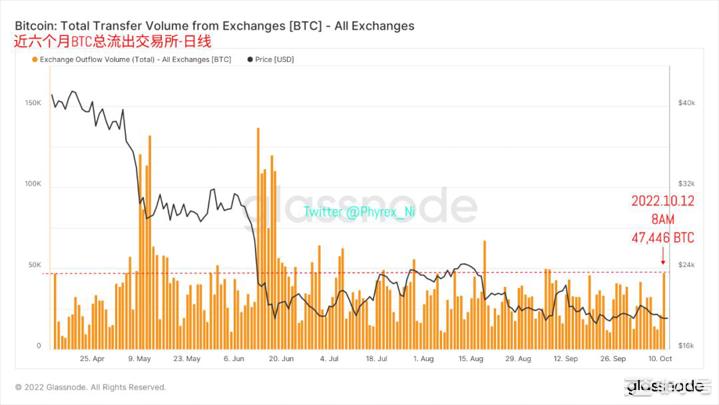Image resolution: width=719 pixels, height=405 pixels.
Task: Select the 9. May date axis label
Action: [x=141, y=357]
